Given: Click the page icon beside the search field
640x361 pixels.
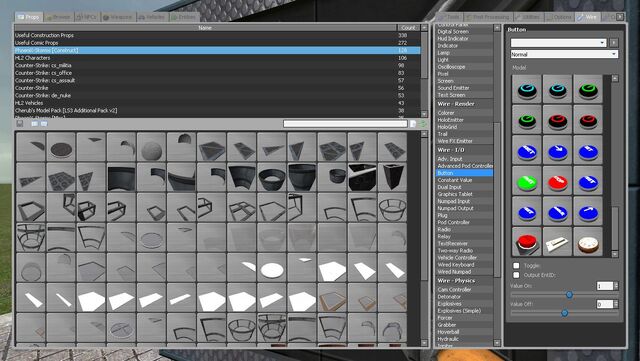Looking at the screenshot, I should [413, 123].
